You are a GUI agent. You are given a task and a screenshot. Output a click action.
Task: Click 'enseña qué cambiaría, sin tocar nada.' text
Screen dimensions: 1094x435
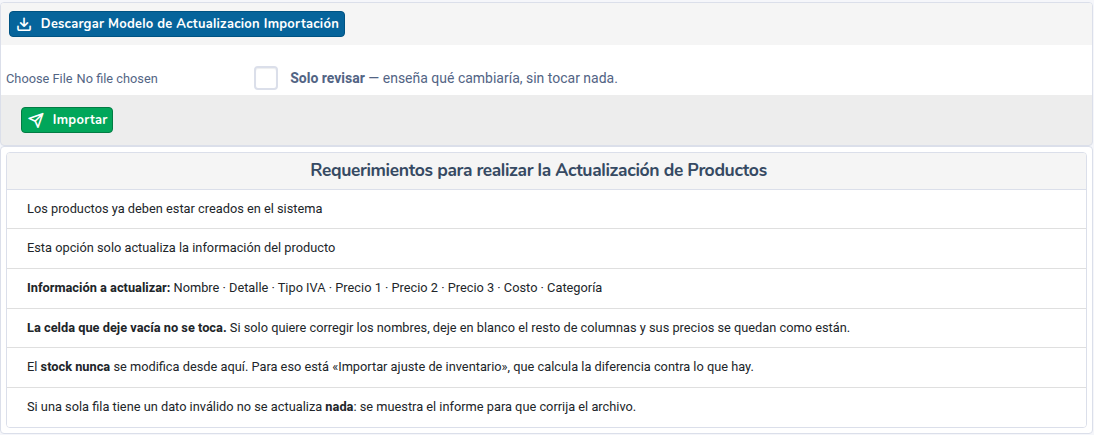(x=500, y=78)
